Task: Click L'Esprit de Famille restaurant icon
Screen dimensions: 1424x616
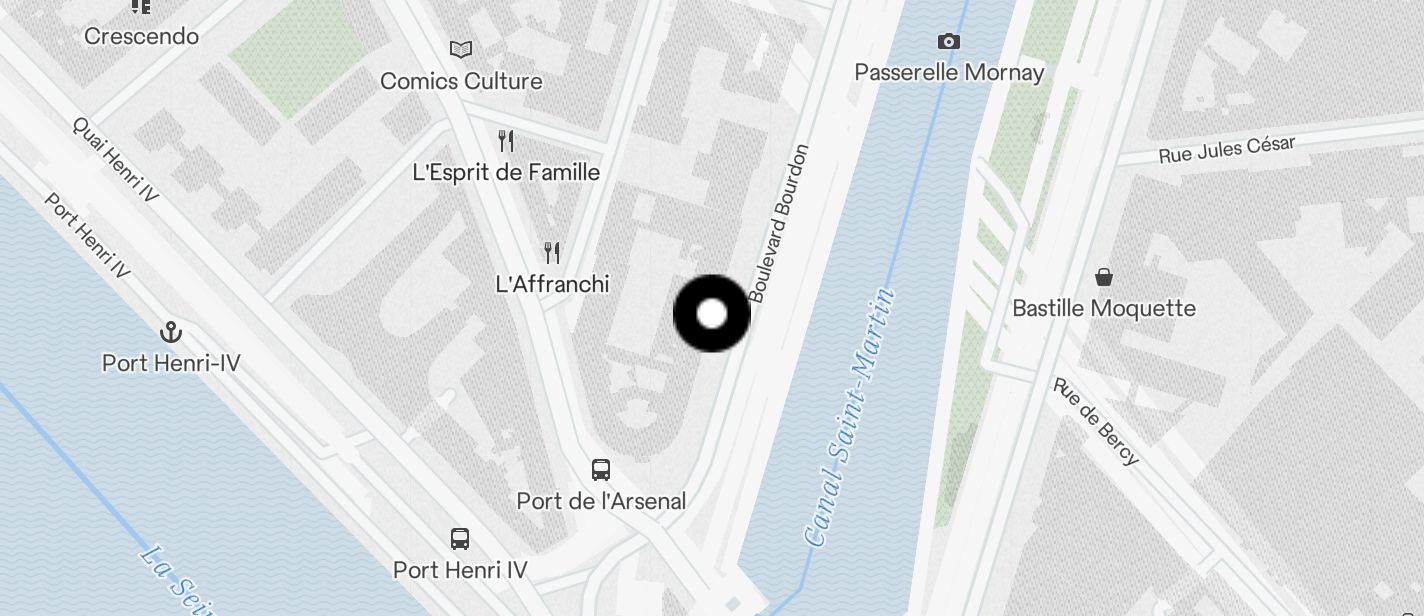Action: [506, 140]
